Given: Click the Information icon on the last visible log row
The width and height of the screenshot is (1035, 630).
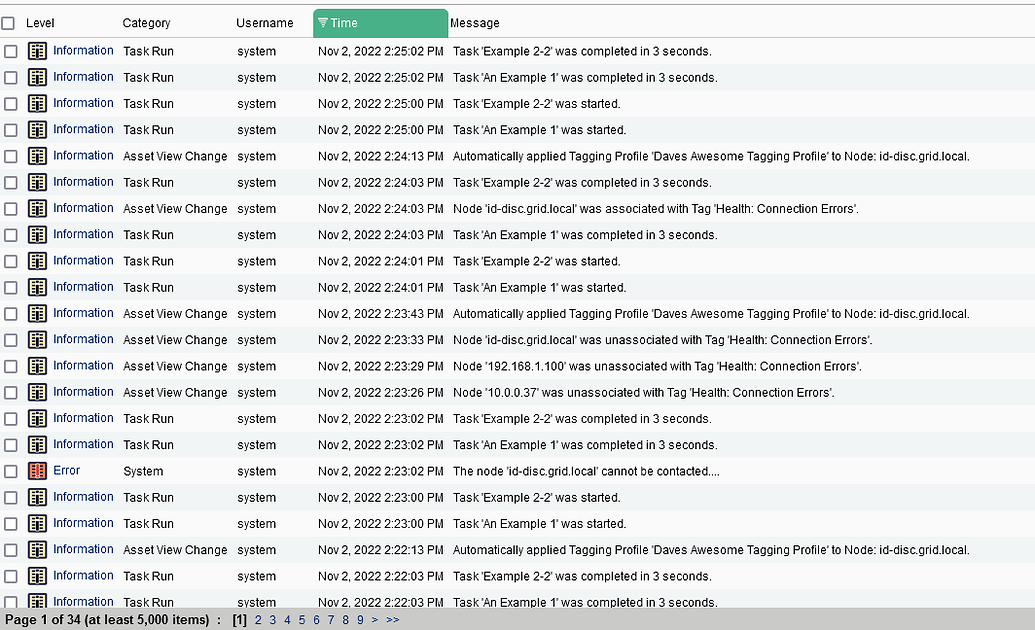Looking at the screenshot, I should 37,601.
